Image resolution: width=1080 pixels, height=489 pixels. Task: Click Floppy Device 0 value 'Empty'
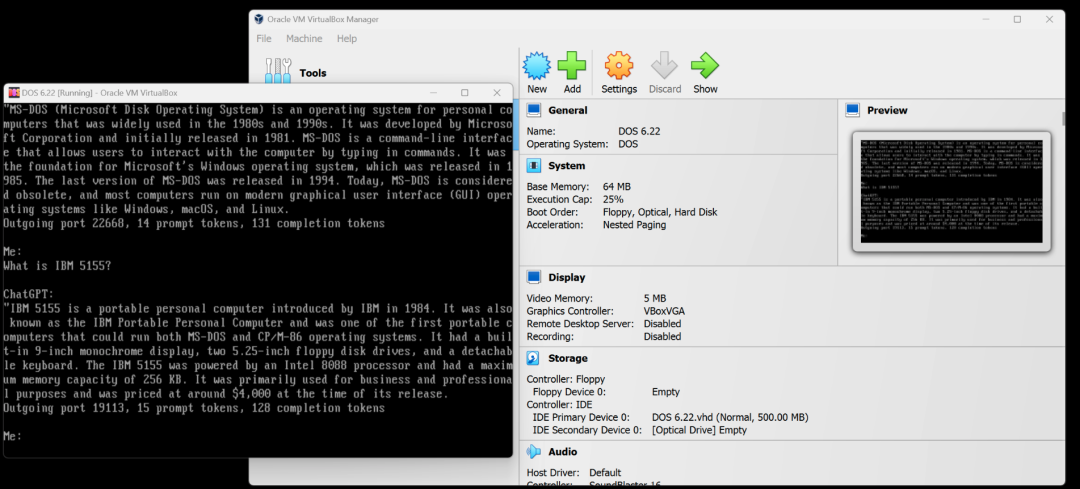665,392
